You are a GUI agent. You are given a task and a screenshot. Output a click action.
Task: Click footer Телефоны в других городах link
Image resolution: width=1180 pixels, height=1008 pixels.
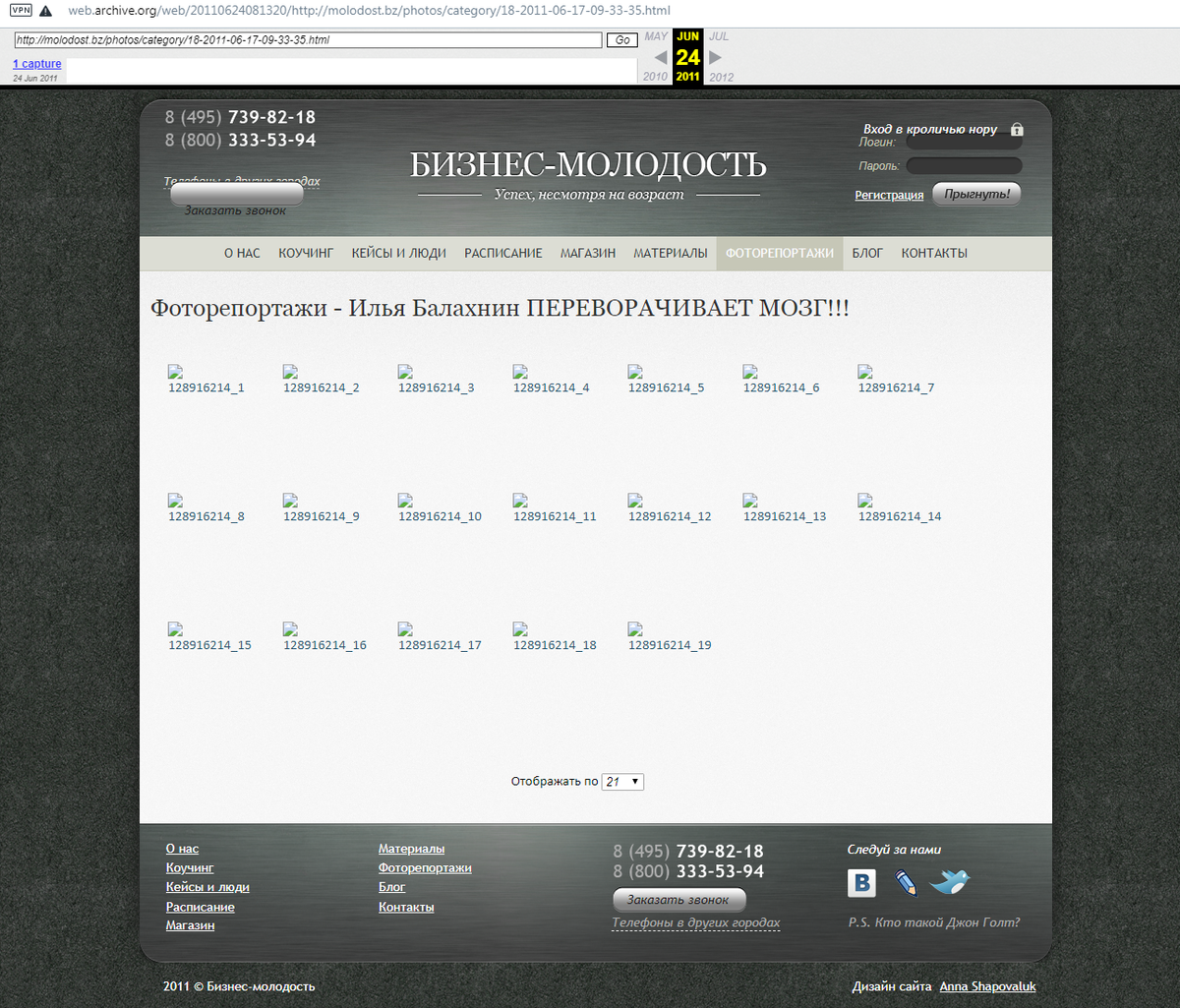tap(696, 923)
